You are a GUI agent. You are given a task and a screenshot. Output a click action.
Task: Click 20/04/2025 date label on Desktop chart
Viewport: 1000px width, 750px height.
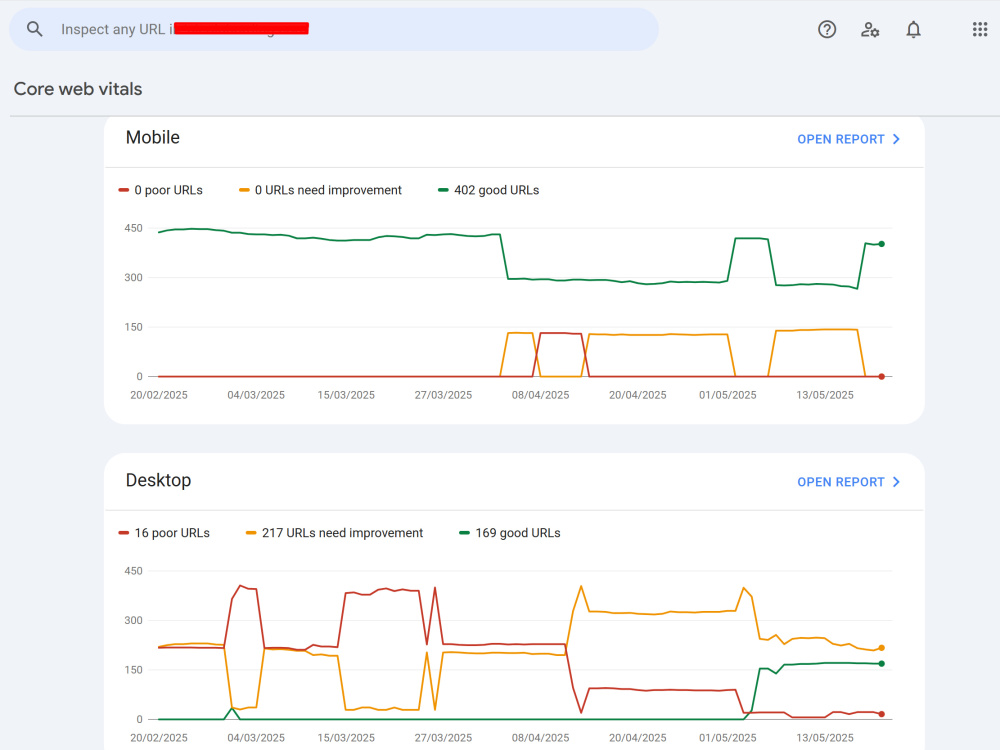click(638, 738)
